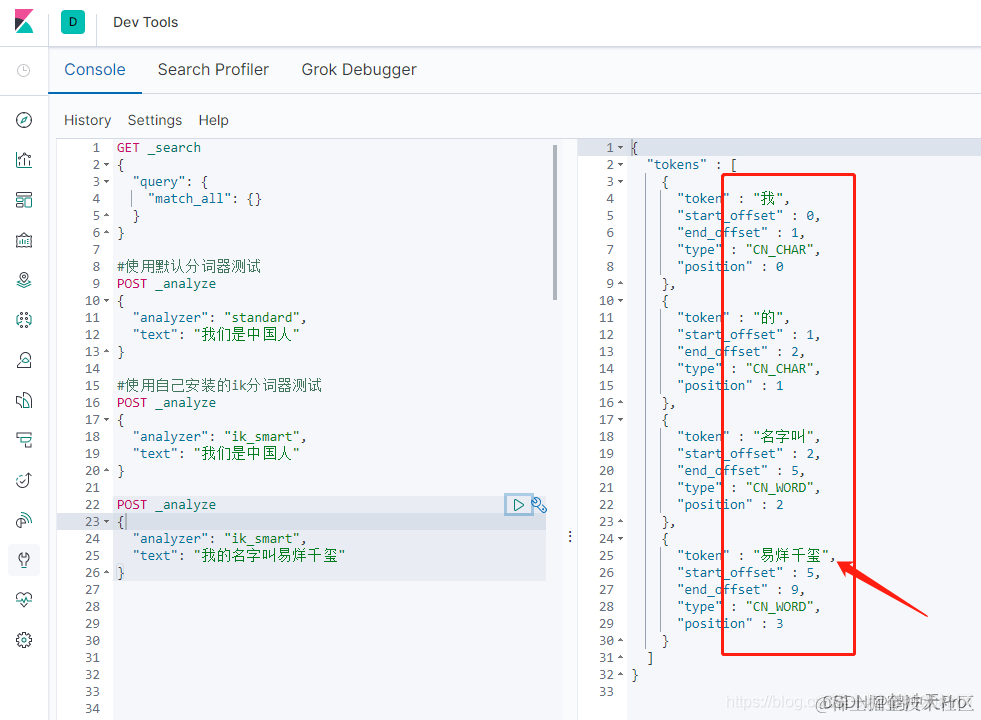Run request with green play button

(518, 505)
